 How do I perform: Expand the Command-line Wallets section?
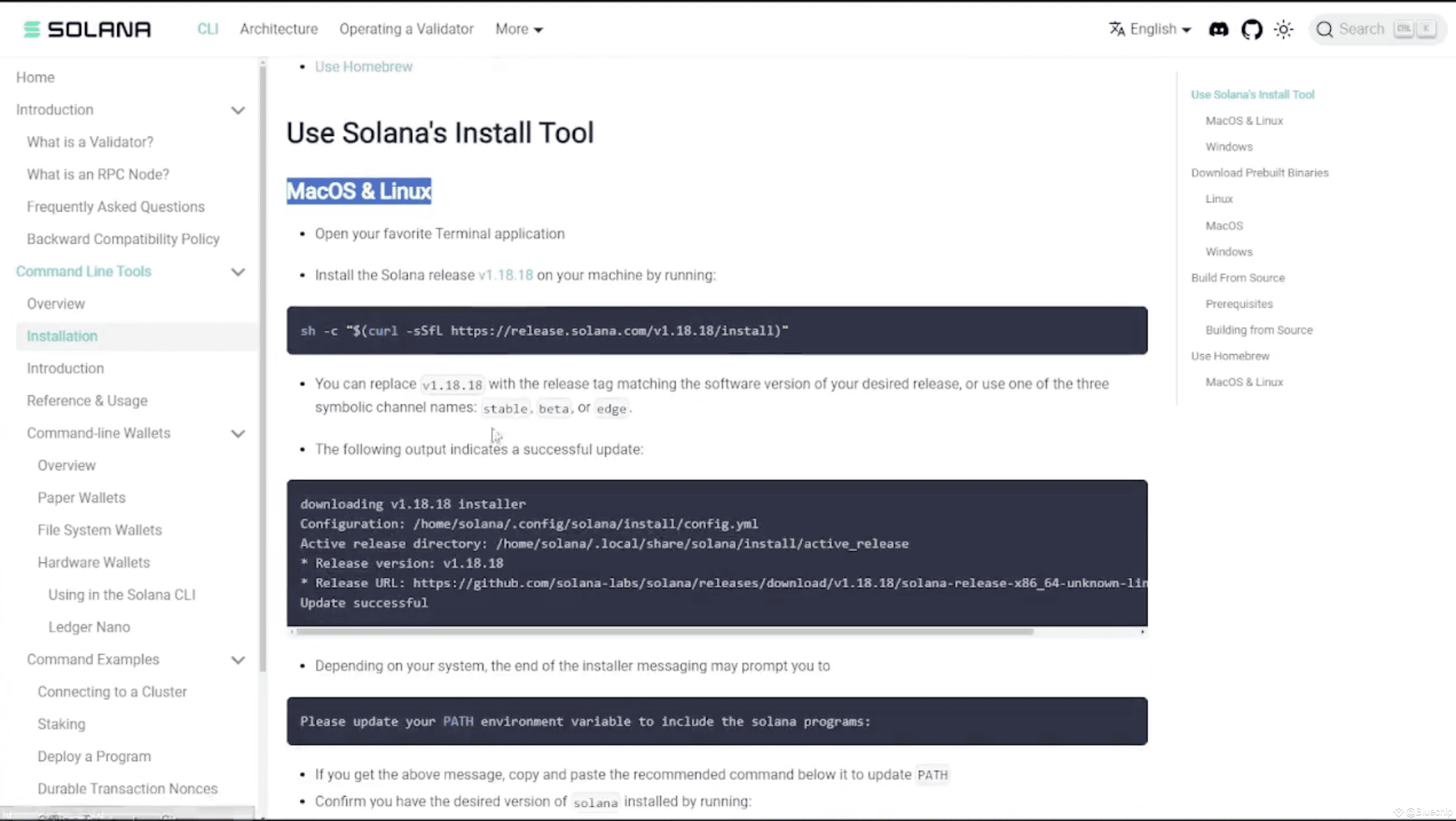tap(238, 433)
